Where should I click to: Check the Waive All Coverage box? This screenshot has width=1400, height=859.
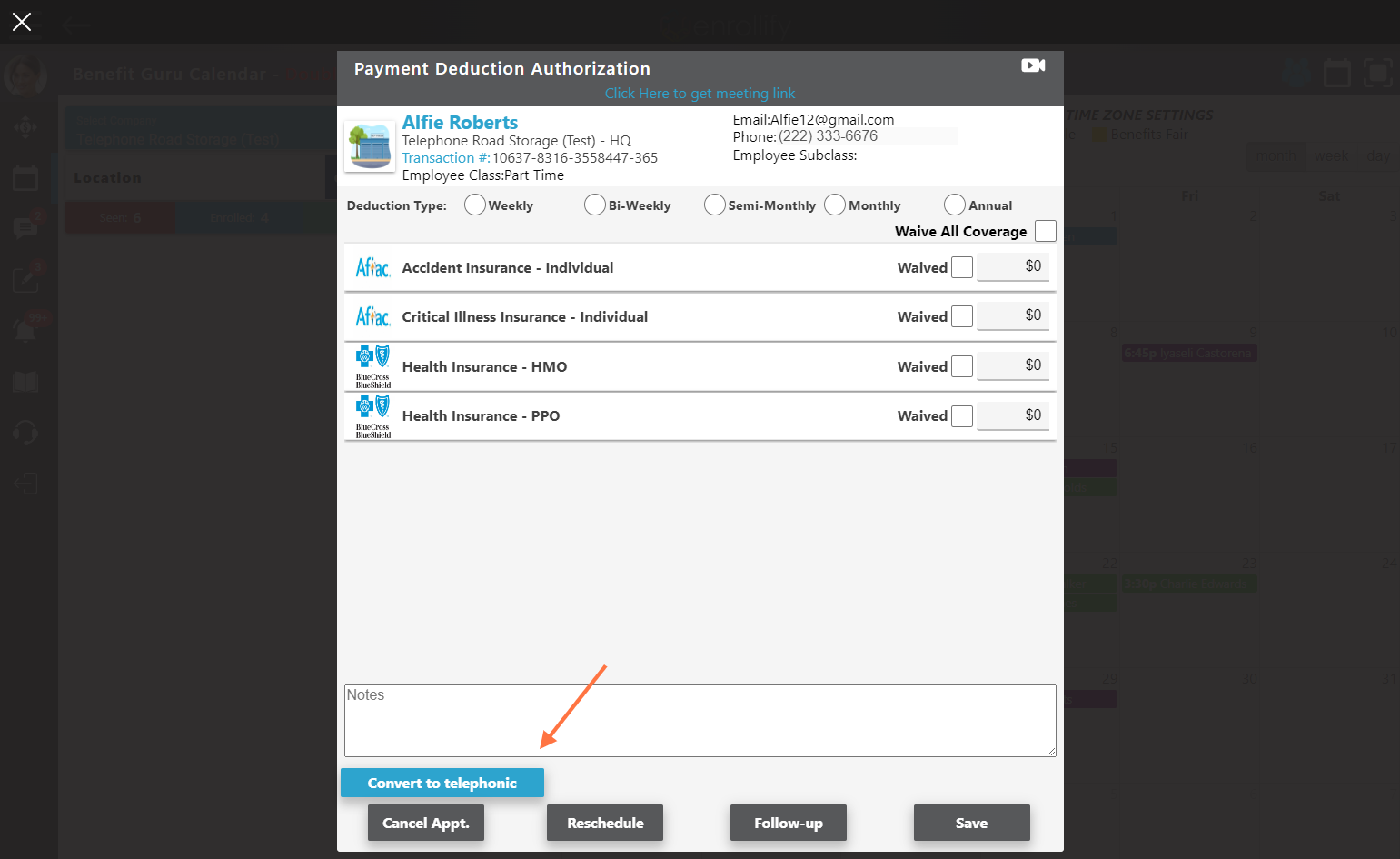tap(1046, 231)
